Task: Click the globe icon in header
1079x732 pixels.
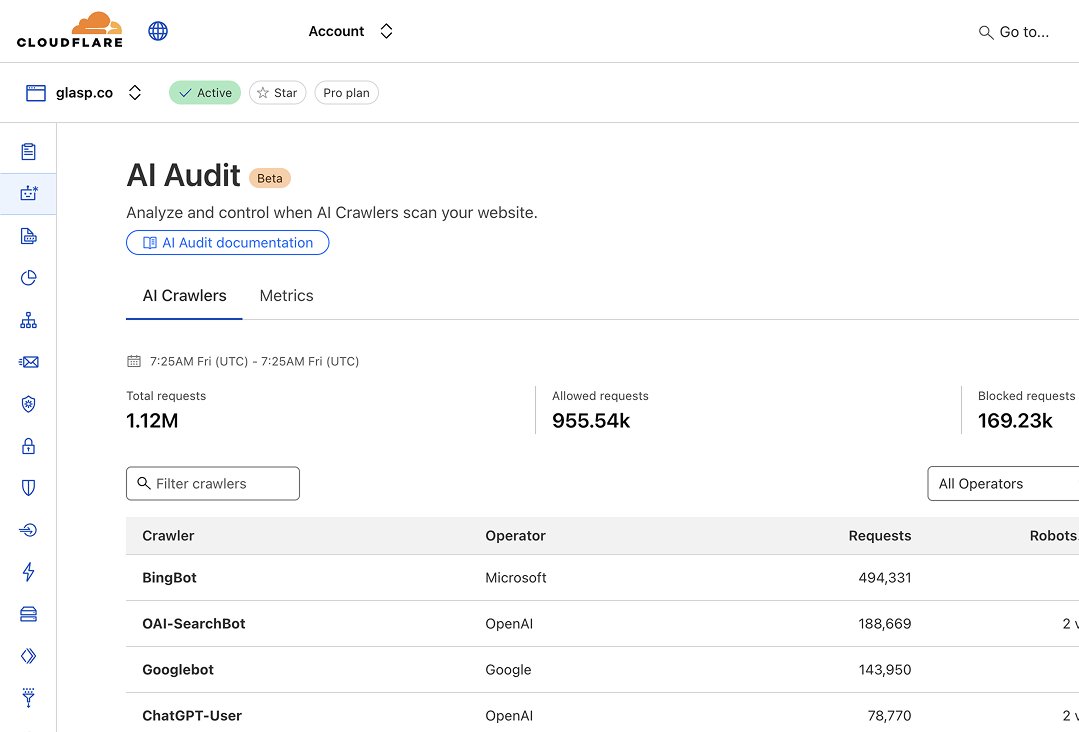Action: click(x=158, y=31)
